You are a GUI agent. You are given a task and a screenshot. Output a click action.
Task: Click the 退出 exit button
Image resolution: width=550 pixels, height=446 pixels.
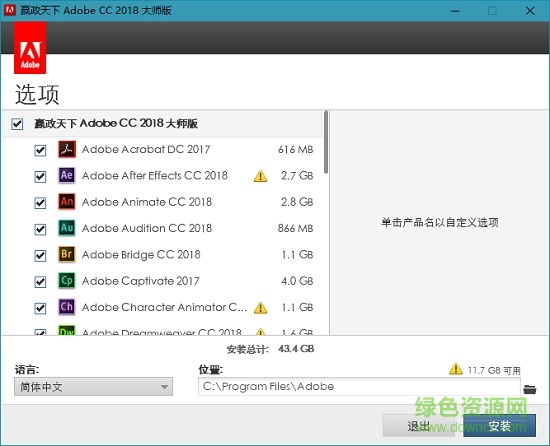point(418,426)
